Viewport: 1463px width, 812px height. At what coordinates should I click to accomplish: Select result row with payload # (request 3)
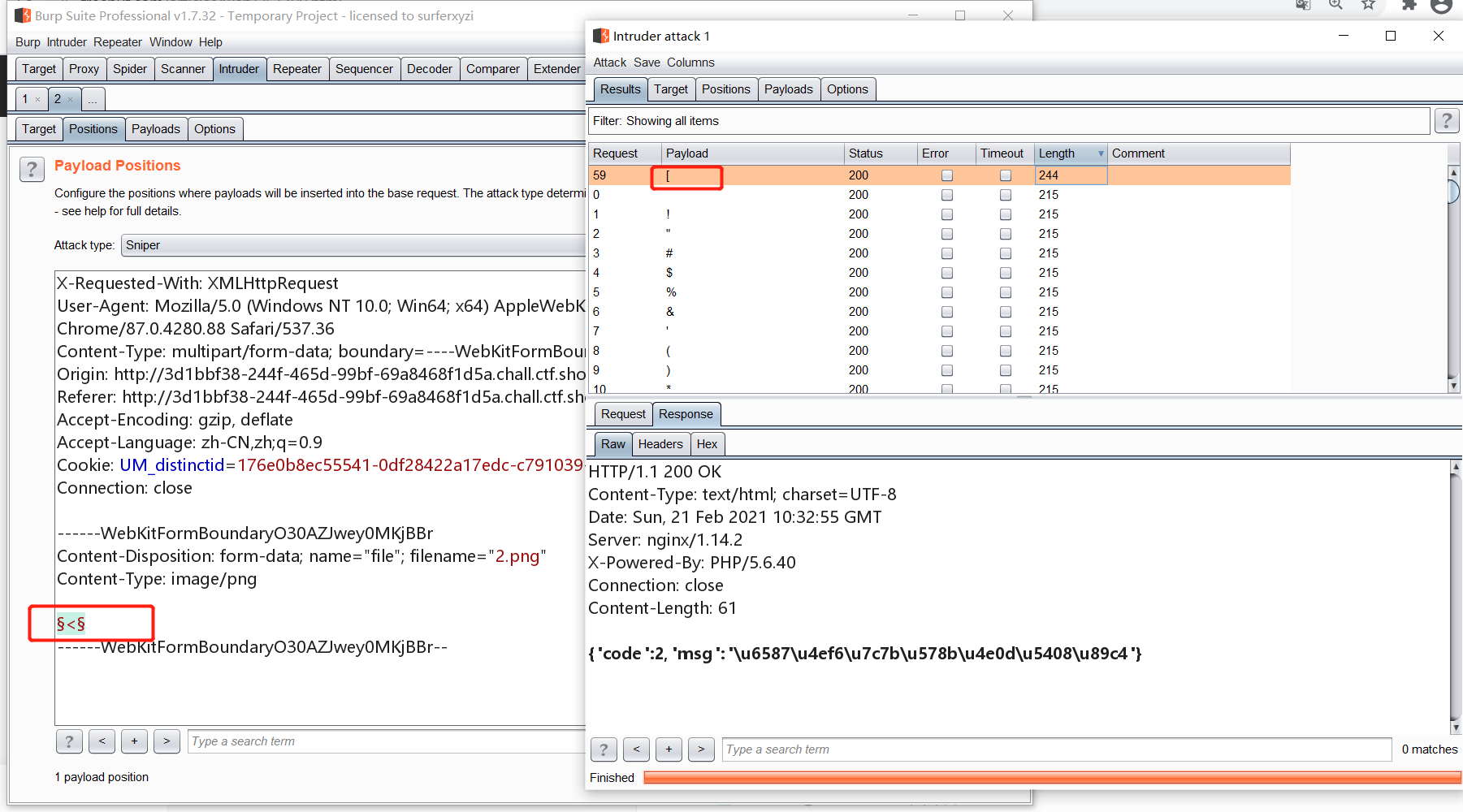coord(939,253)
